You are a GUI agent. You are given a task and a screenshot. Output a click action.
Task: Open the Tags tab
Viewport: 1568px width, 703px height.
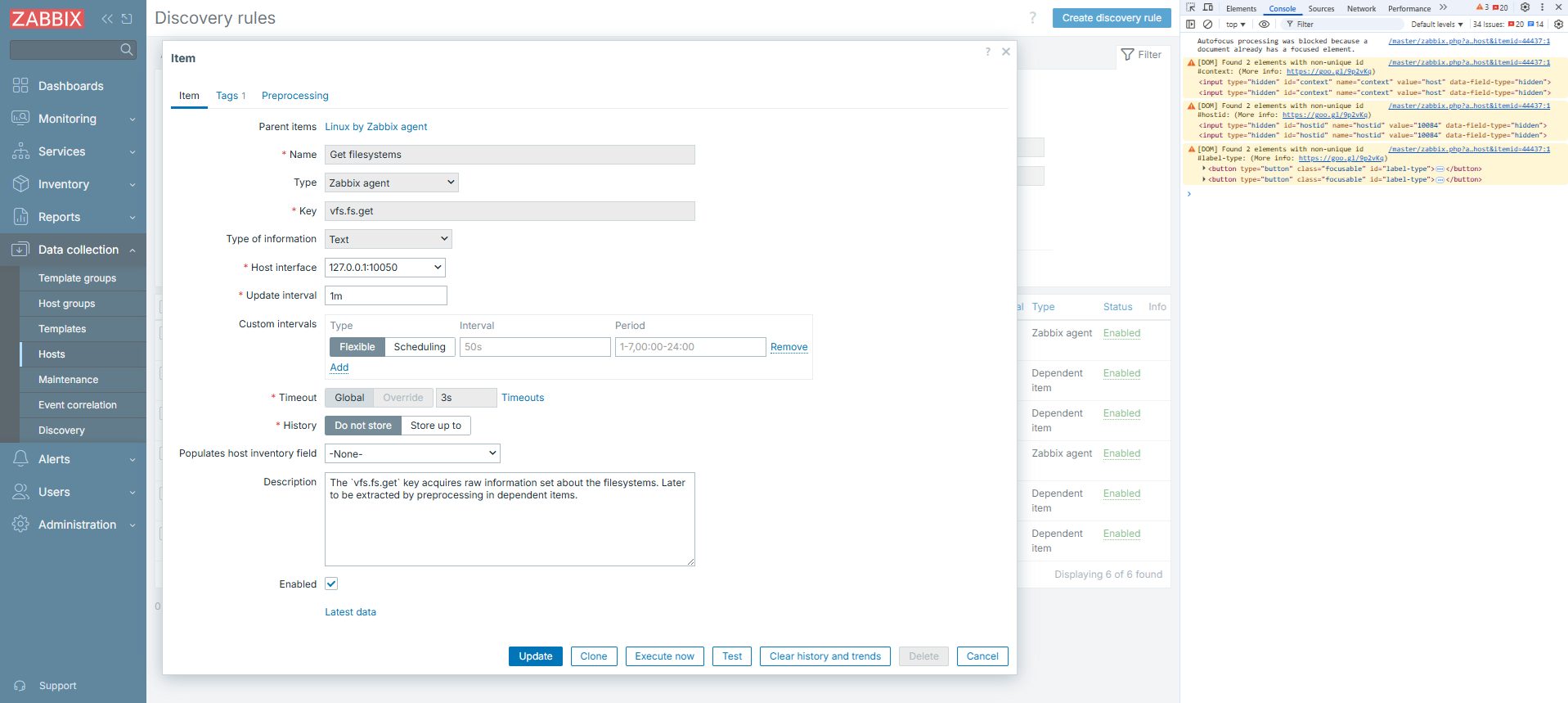point(230,96)
